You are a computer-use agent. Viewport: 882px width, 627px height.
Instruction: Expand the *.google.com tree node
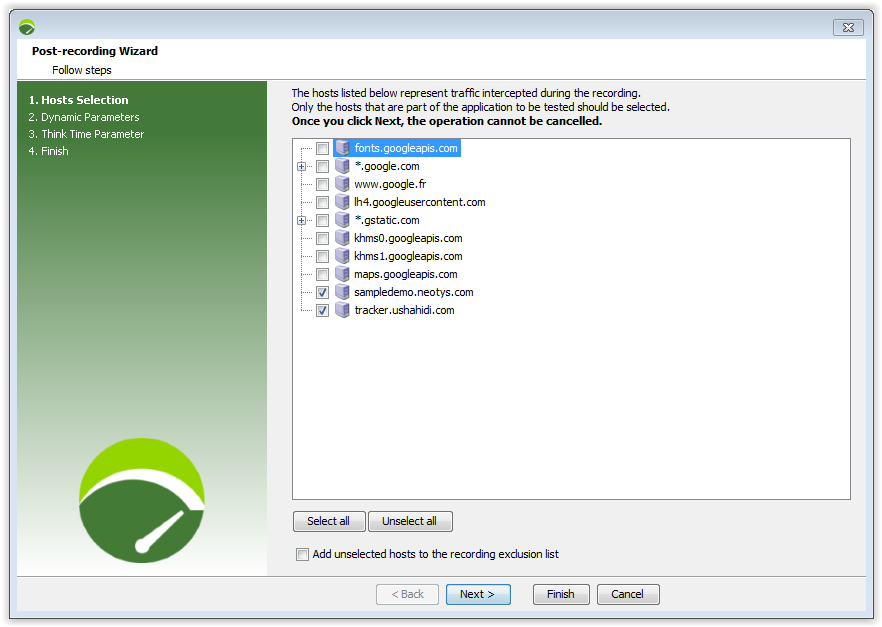(301, 167)
